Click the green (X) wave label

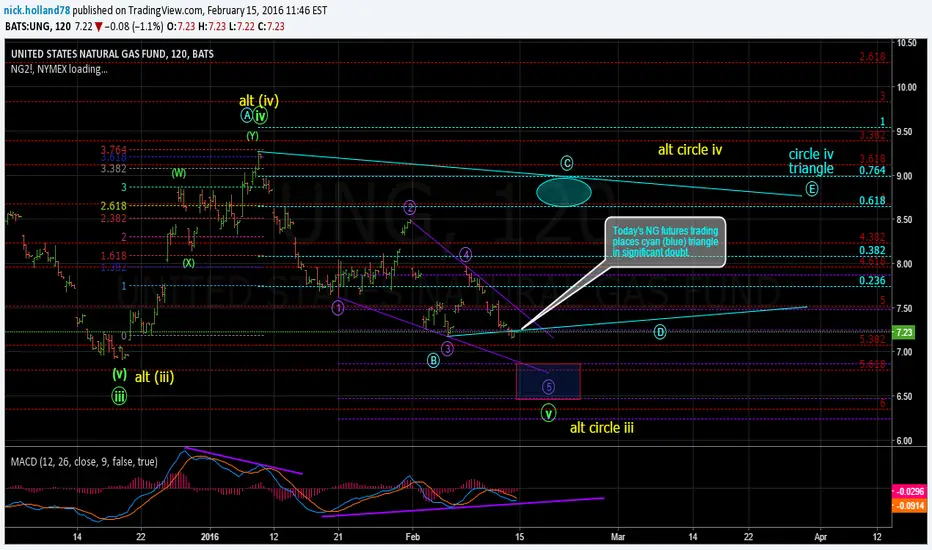click(188, 262)
